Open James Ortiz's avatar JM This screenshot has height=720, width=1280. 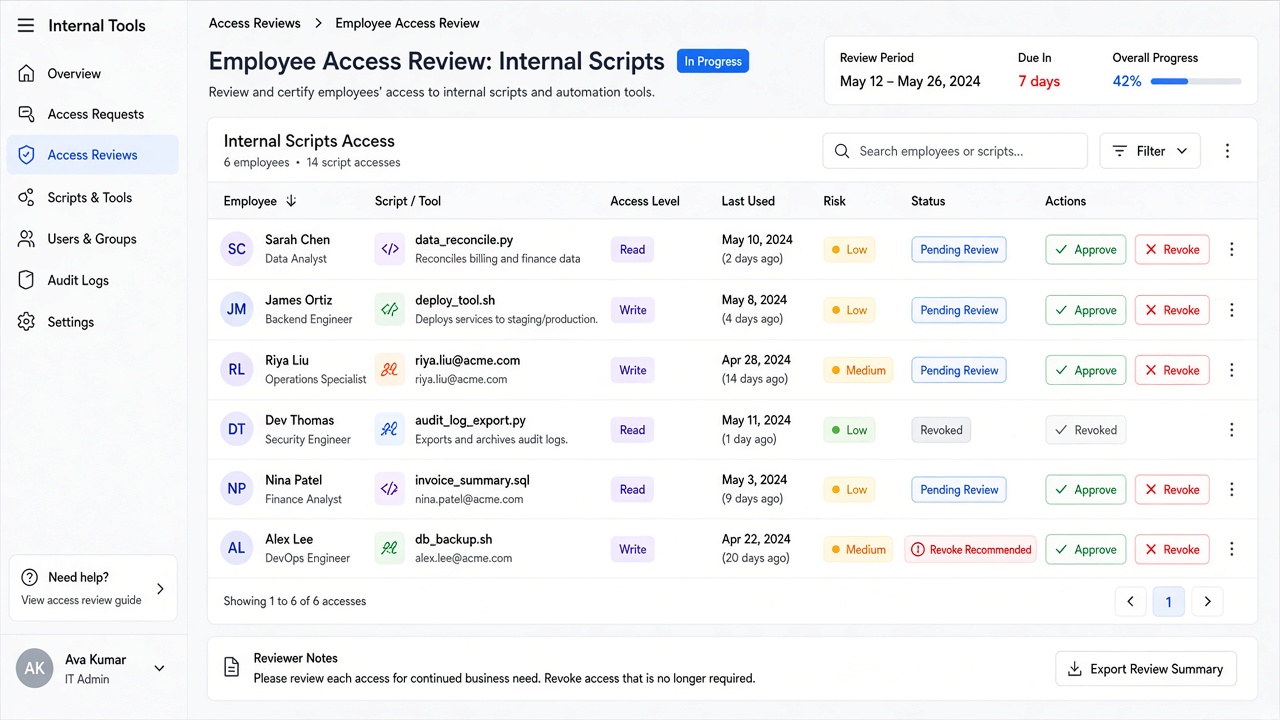click(237, 309)
